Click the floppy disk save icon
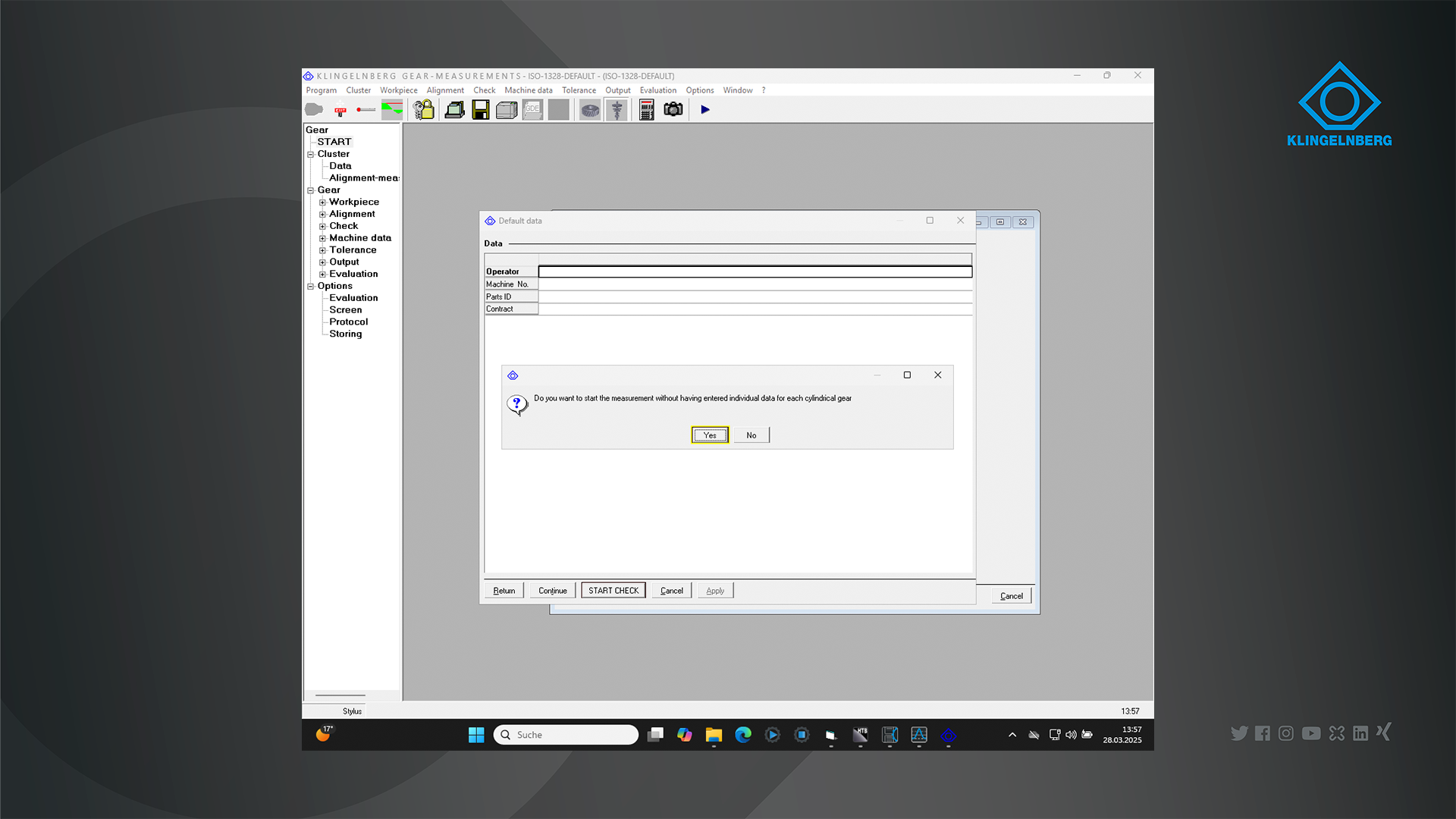 coord(481,110)
